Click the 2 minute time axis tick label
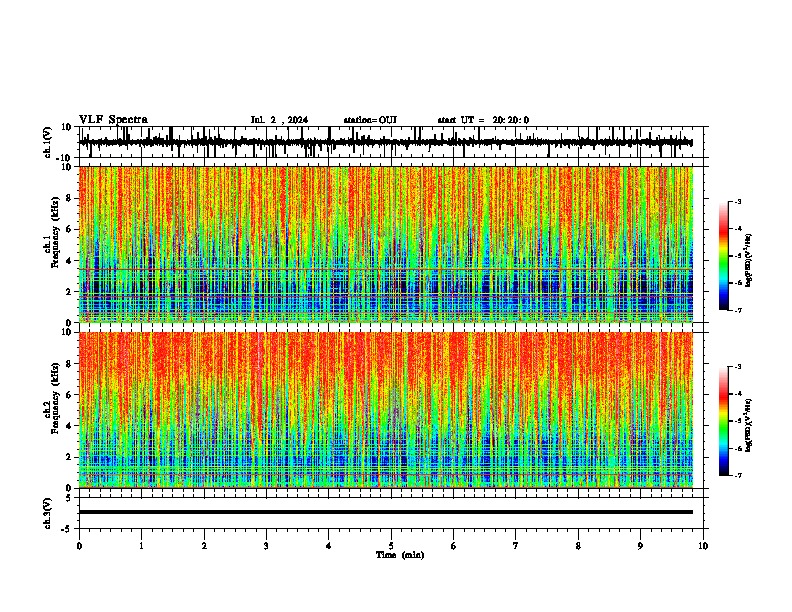Screen dimensions: 792x612 204,546
